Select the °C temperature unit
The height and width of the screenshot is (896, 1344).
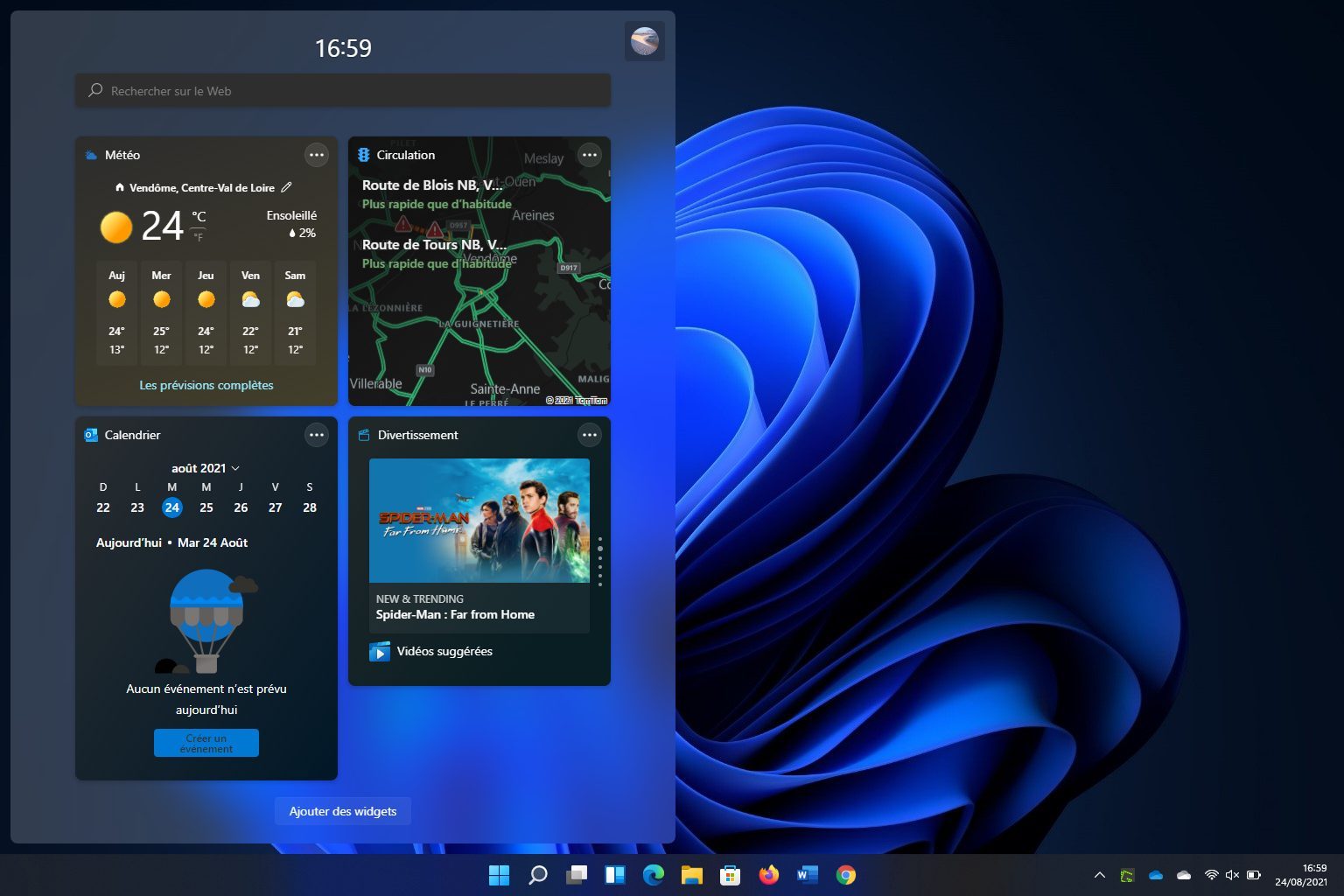point(199,217)
